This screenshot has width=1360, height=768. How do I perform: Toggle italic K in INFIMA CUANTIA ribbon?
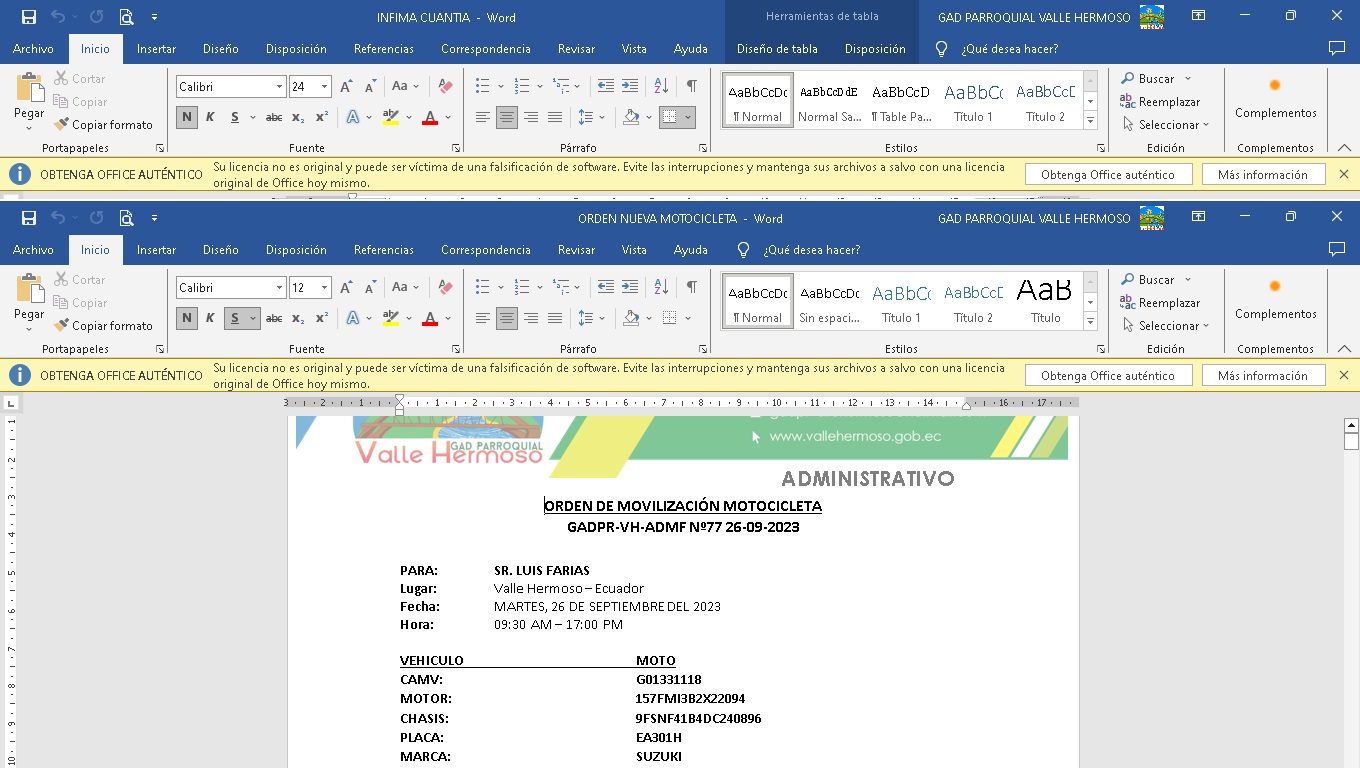(210, 117)
